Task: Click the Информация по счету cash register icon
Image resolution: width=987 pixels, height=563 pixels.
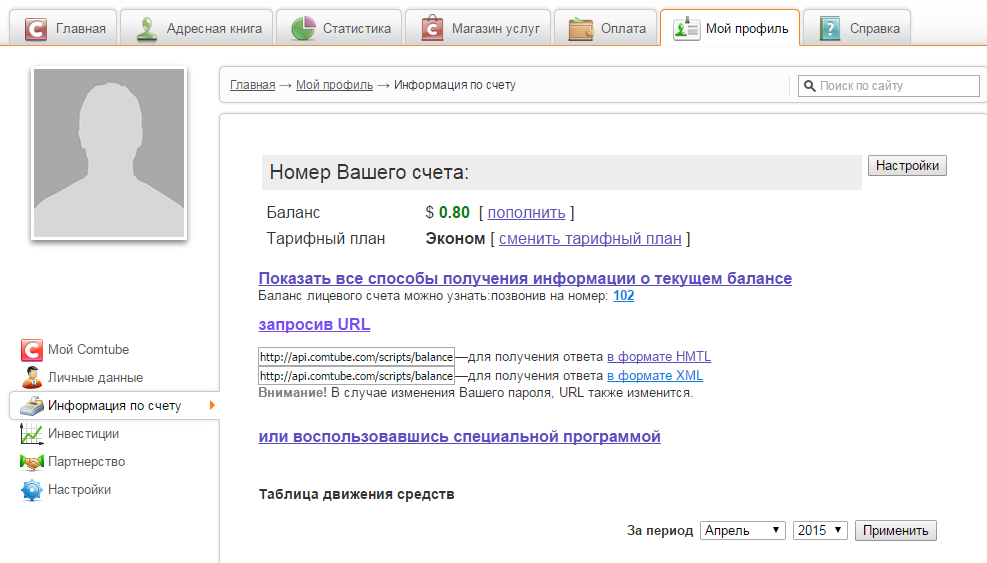Action: point(31,406)
